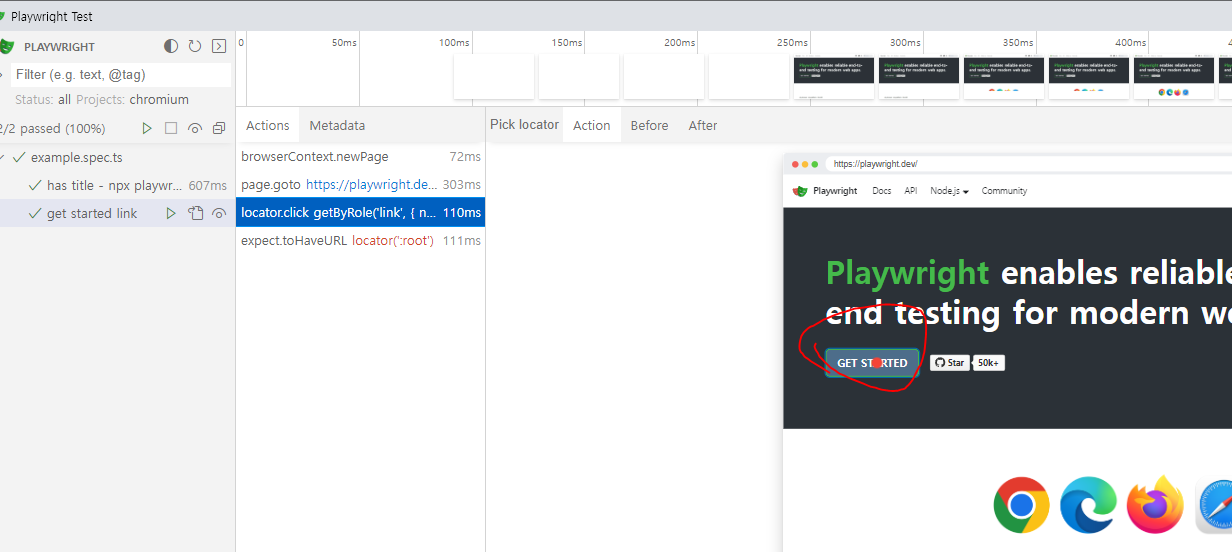Click the first dark-page timeline thumbnail

[x=834, y=77]
